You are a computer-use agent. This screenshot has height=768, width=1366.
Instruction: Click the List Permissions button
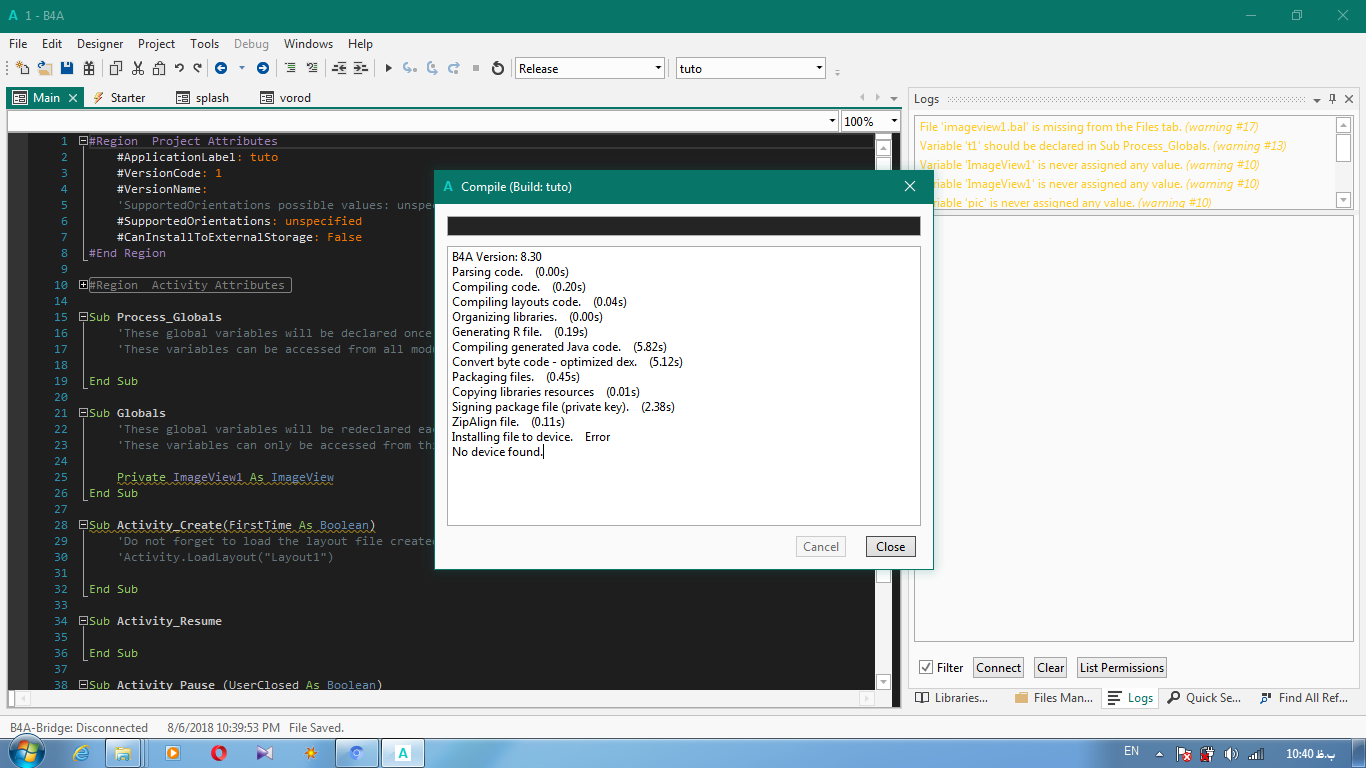point(1121,668)
